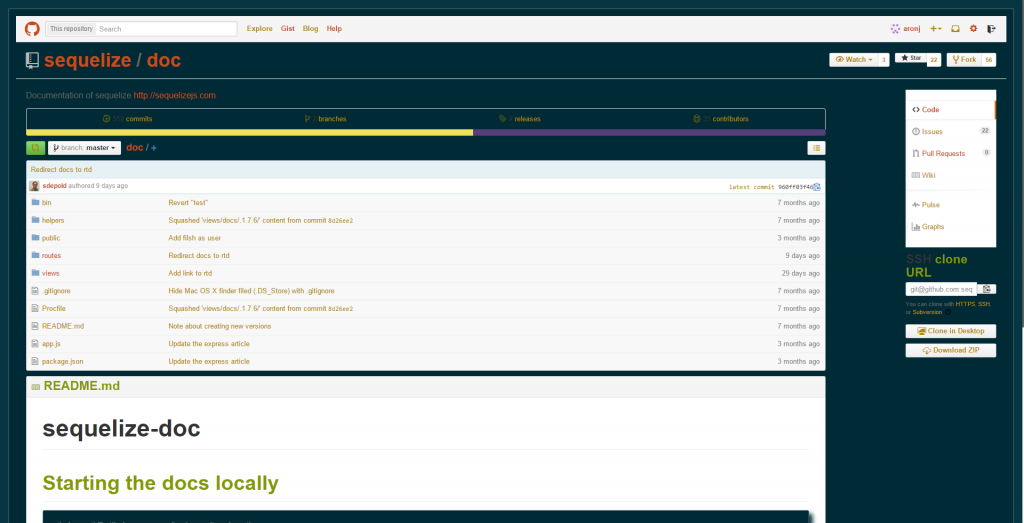Click the yellow language bar segment
Viewport: 1024px width, 523px height.
249,133
